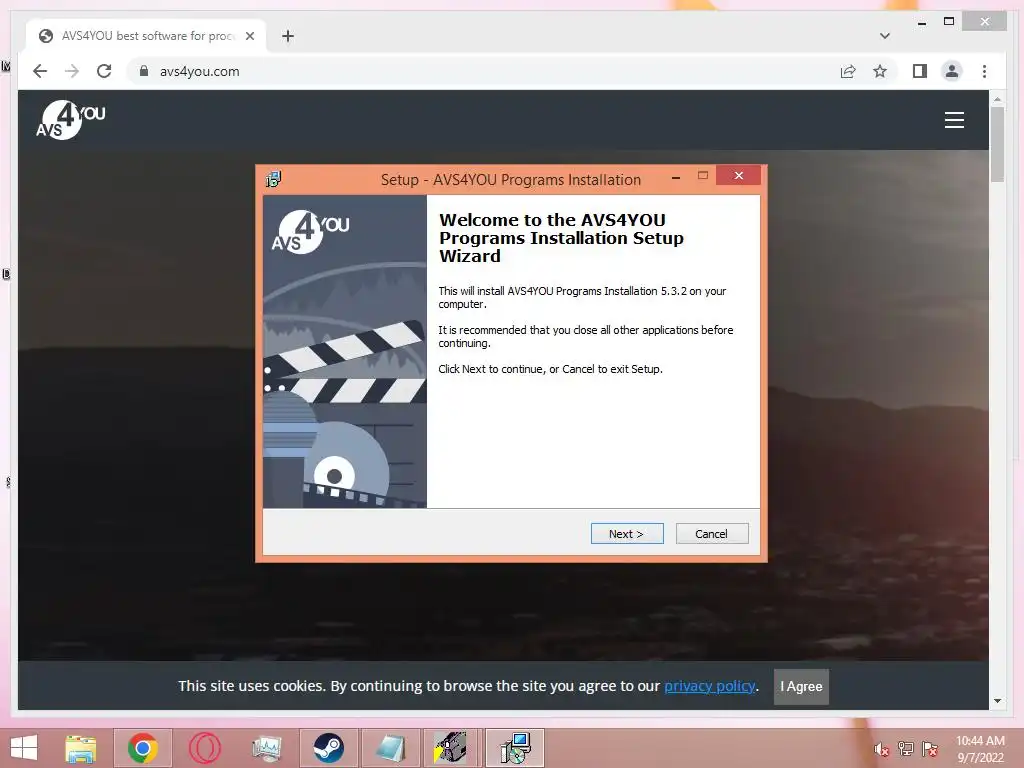Open File Explorer from taskbar
The width and height of the screenshot is (1024, 768).
[x=81, y=748]
